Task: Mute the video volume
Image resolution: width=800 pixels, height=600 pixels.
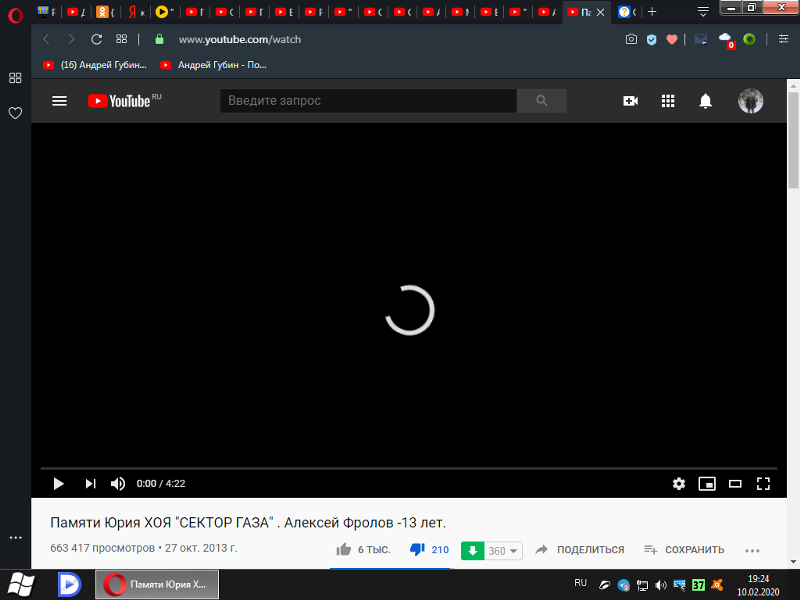Action: [x=118, y=483]
